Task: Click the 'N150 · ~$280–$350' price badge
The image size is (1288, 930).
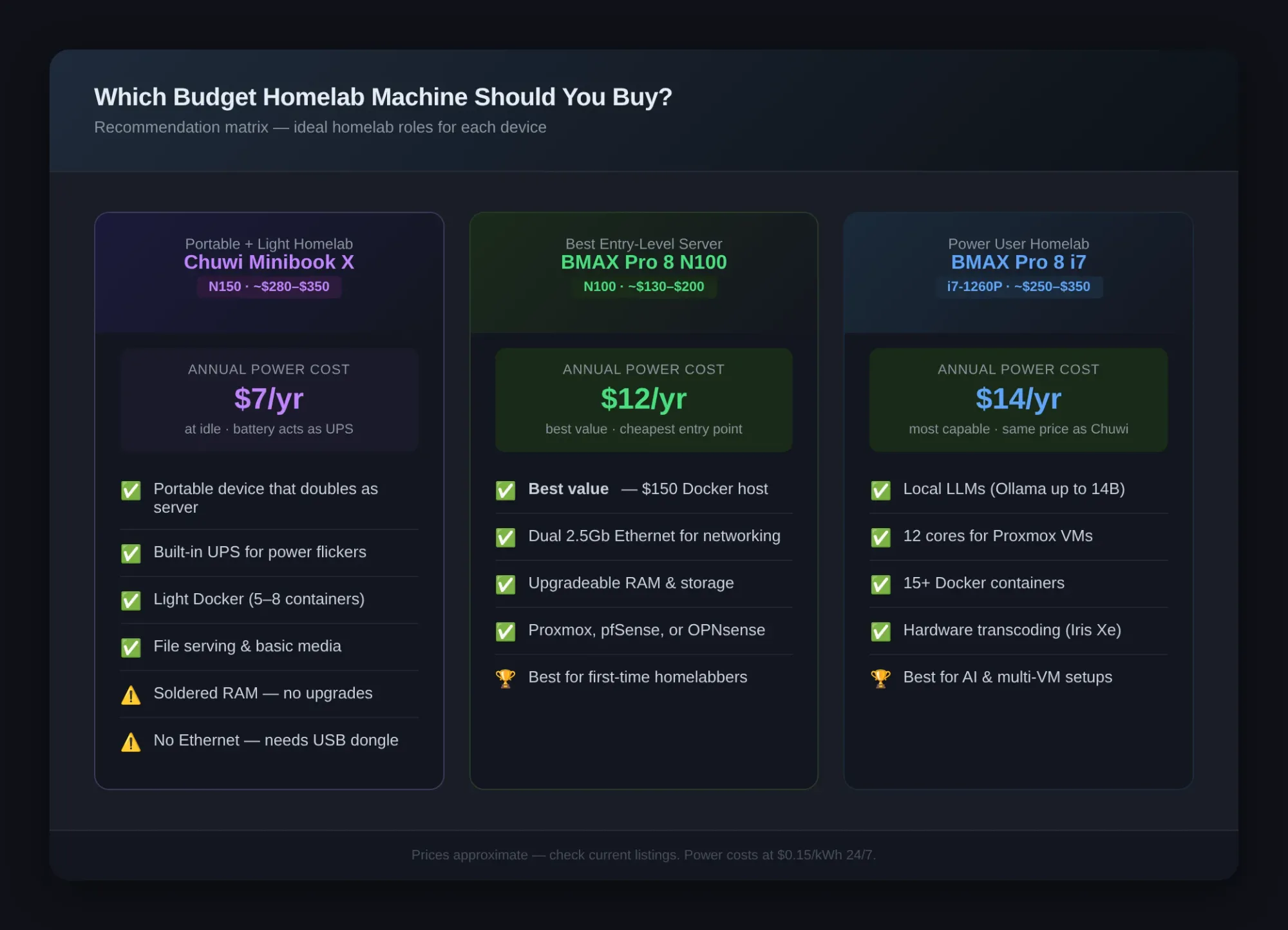Action: coord(269,287)
